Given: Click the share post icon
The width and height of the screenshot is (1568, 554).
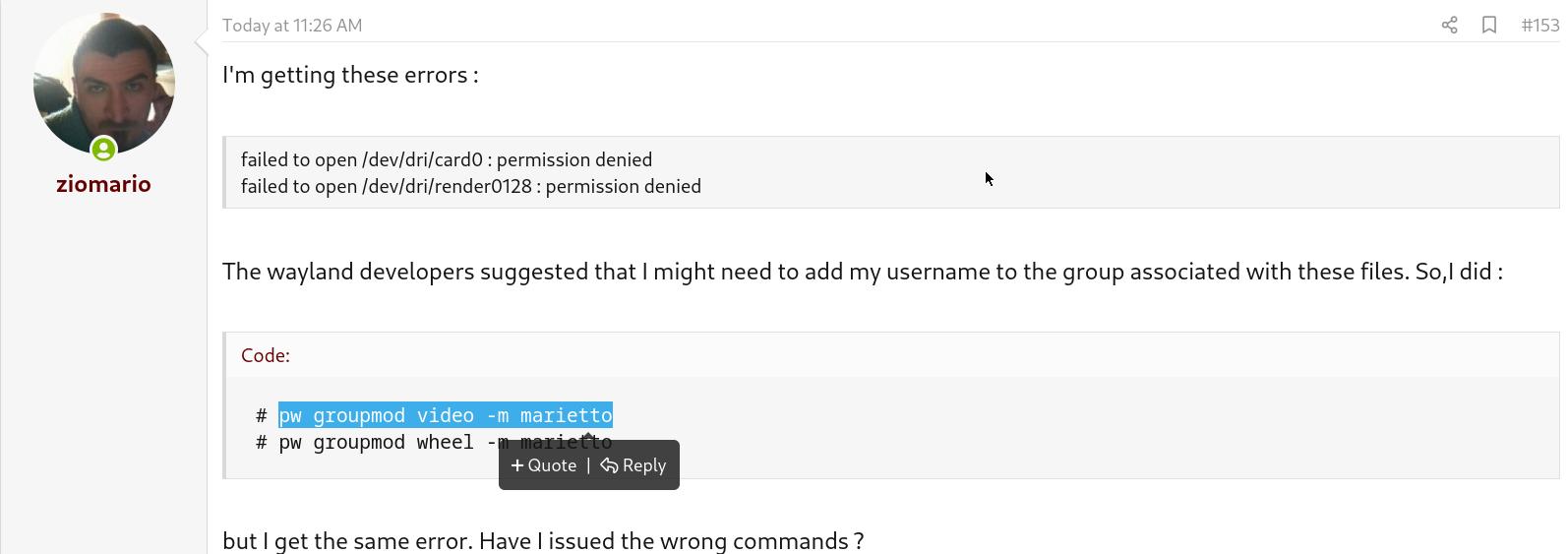Looking at the screenshot, I should (1449, 26).
